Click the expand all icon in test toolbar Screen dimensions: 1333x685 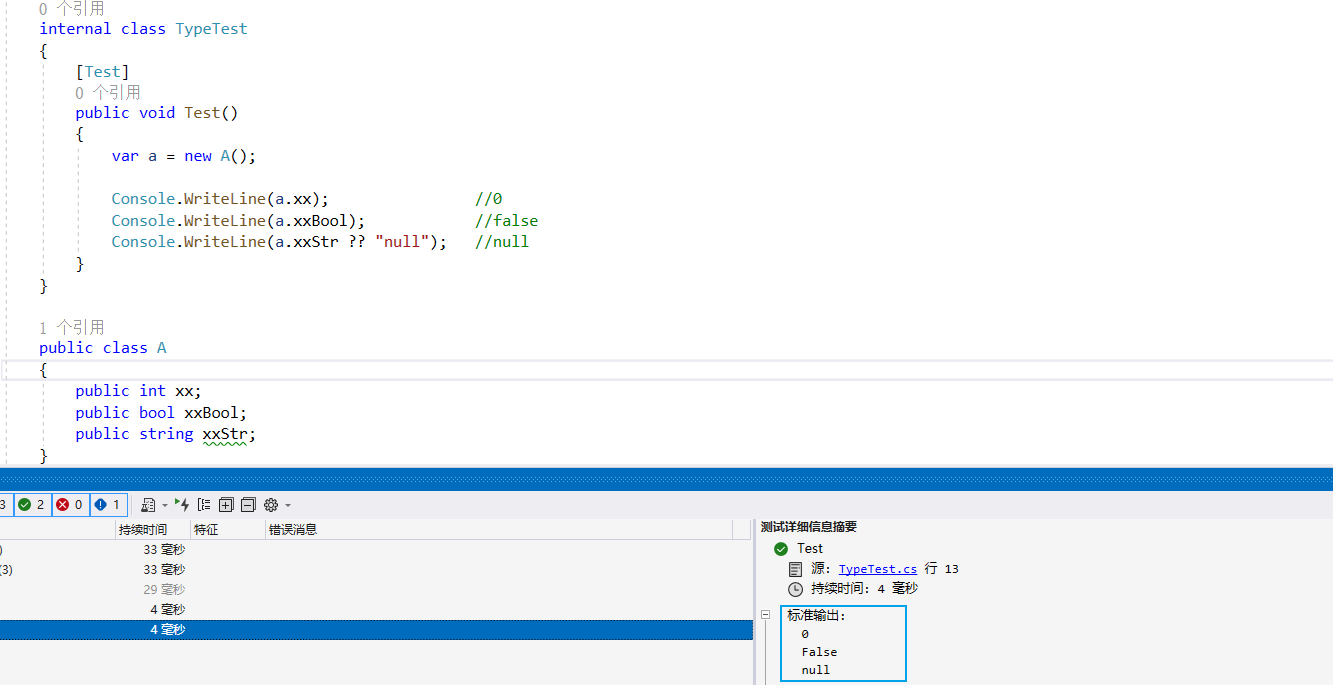point(226,505)
